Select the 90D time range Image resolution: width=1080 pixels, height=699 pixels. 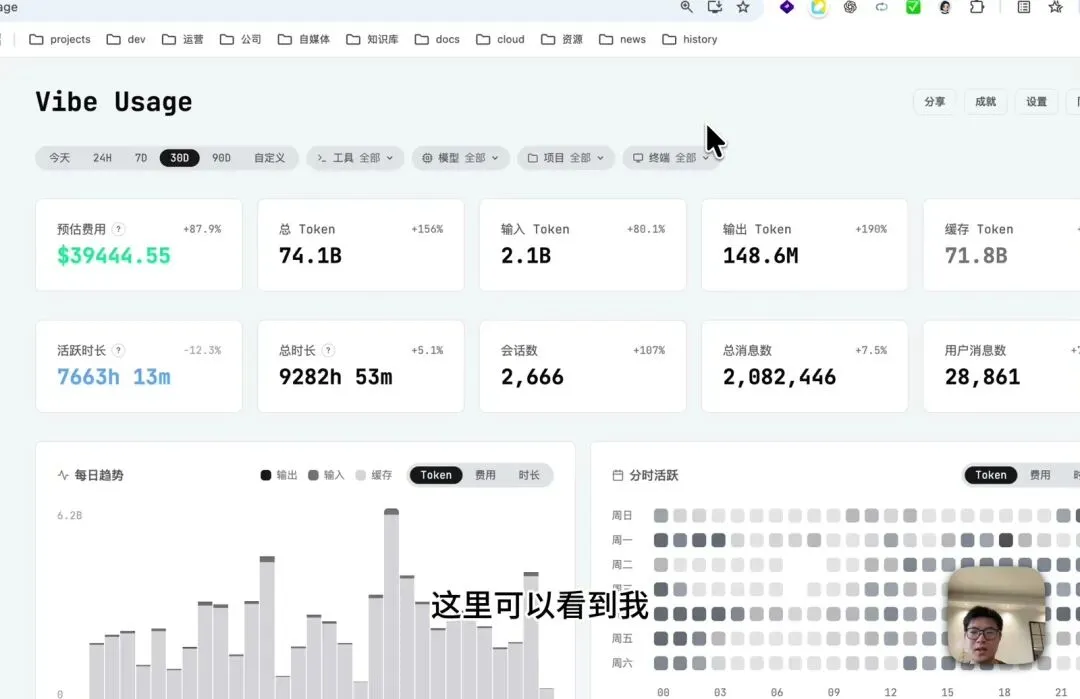pyautogui.click(x=221, y=158)
